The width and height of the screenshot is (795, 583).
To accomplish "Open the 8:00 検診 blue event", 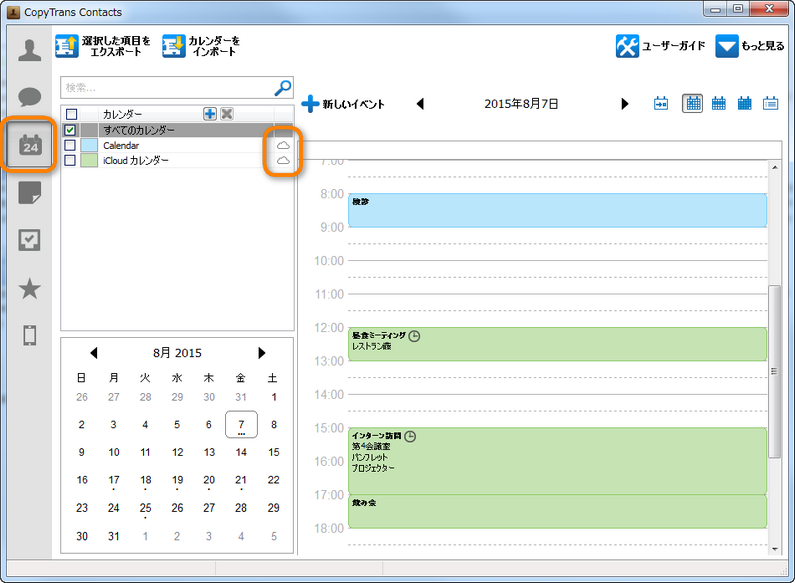I will (557, 210).
